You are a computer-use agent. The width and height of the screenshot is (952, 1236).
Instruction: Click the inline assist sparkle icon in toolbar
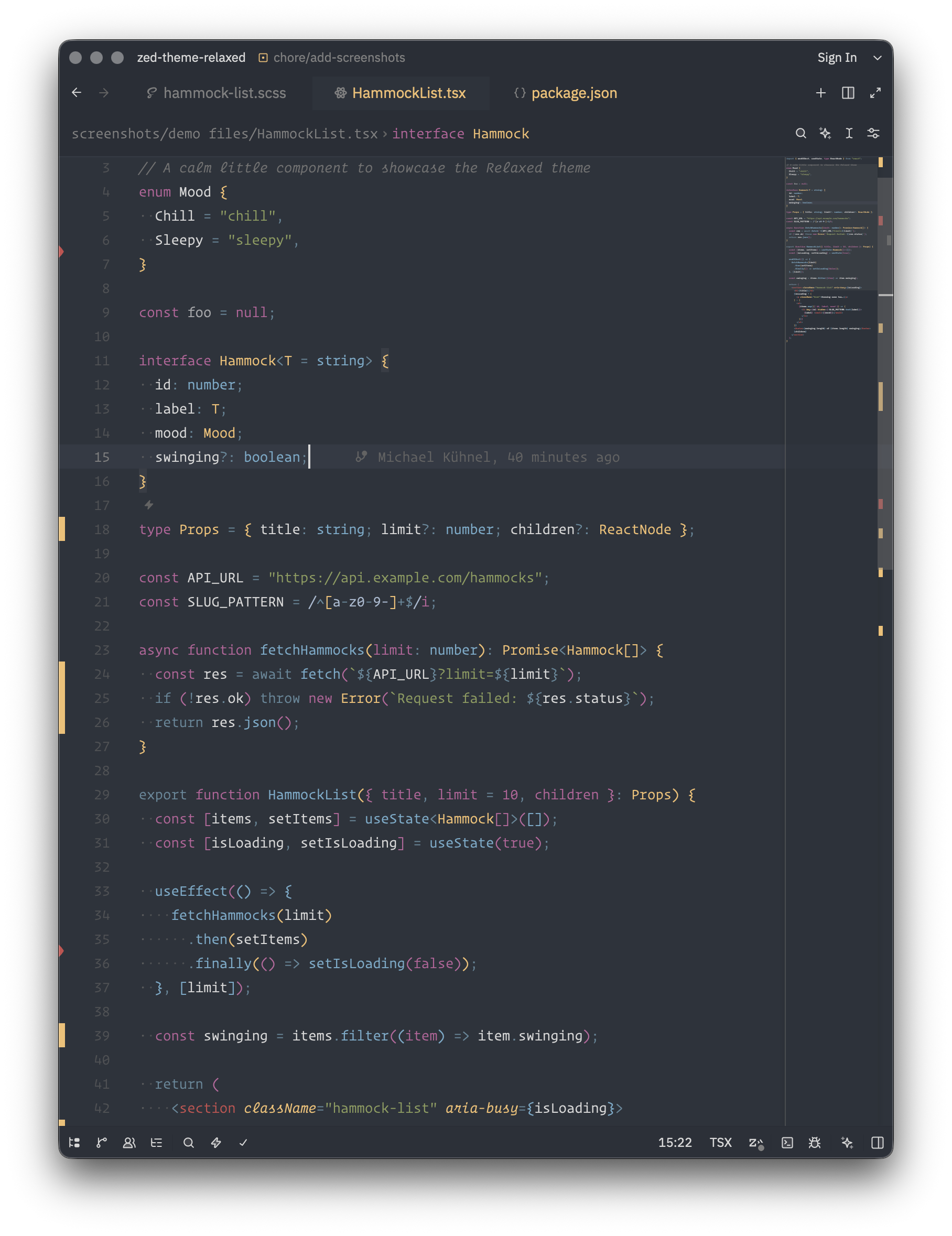point(825,133)
